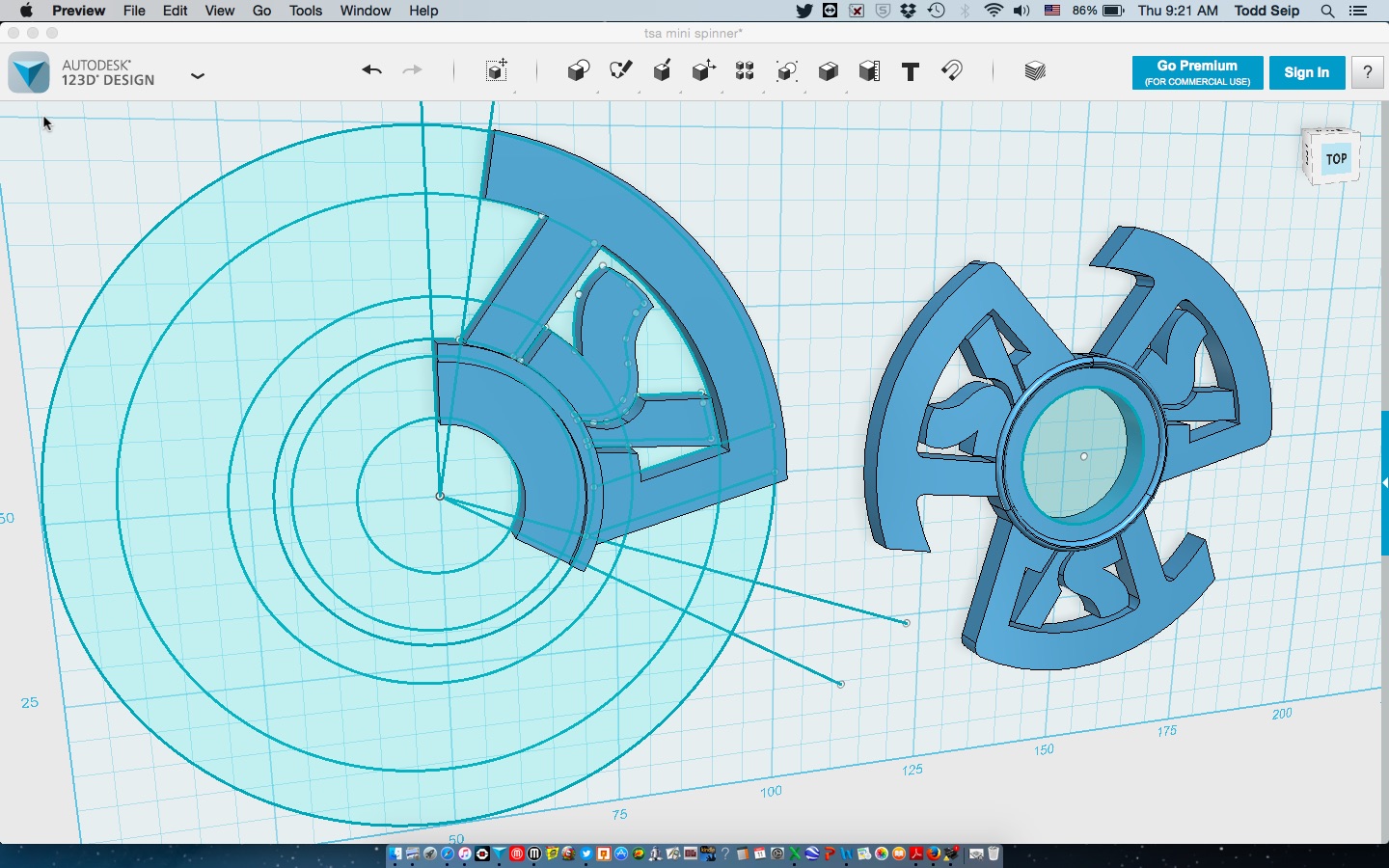
Task: Open the Measure tool
Action: pyautogui.click(x=869, y=70)
